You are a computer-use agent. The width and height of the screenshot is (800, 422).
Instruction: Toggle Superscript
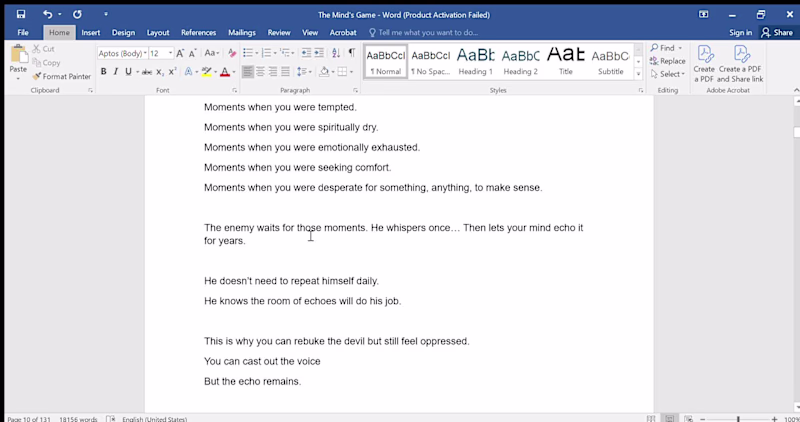172,71
